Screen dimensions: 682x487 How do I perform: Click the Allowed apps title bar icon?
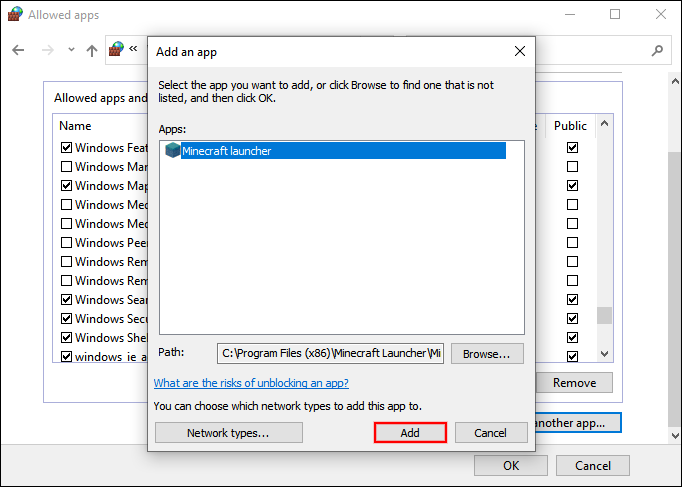tap(14, 15)
